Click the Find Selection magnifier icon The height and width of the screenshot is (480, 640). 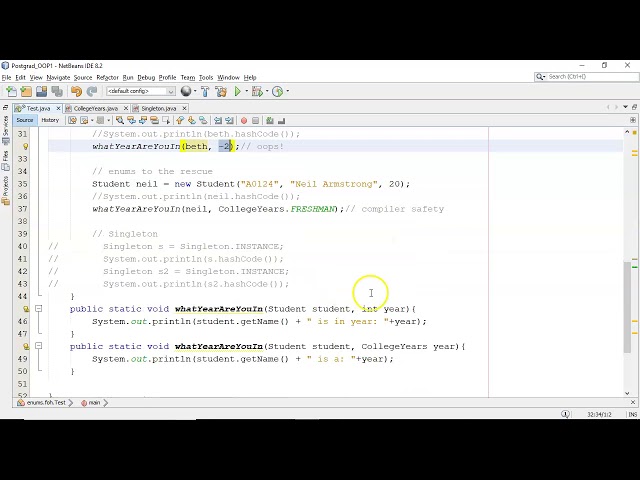point(120,120)
